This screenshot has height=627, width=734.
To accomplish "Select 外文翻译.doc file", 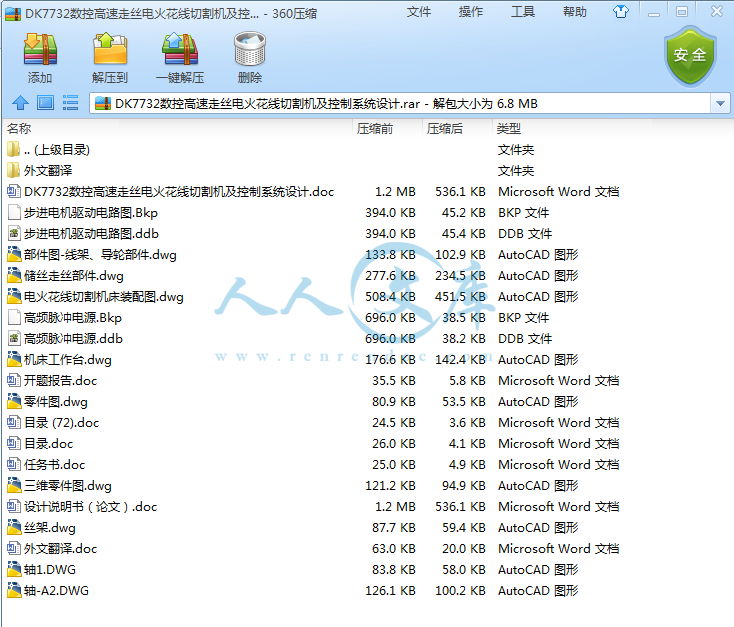I will tap(60, 548).
